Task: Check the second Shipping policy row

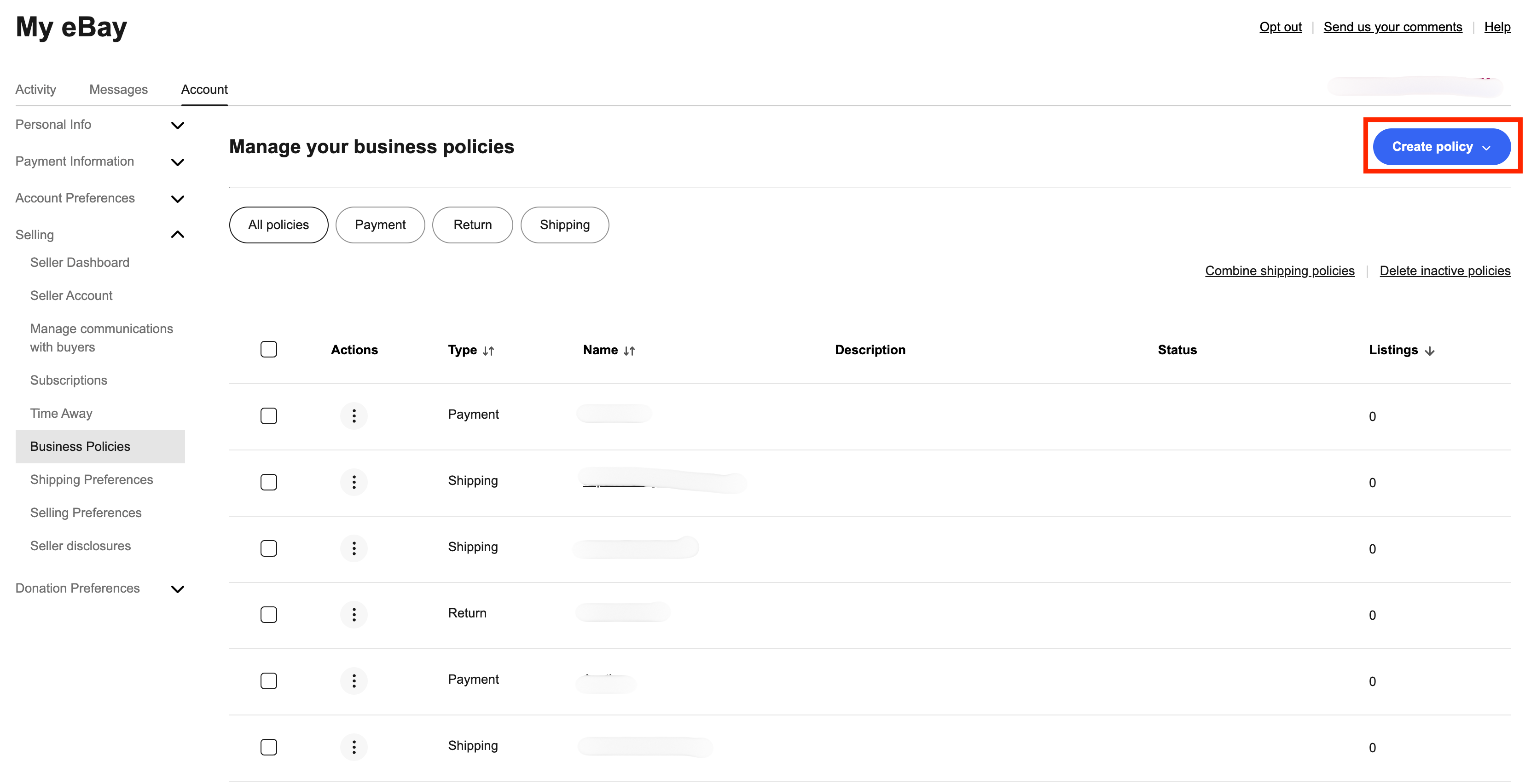Action: coord(269,548)
